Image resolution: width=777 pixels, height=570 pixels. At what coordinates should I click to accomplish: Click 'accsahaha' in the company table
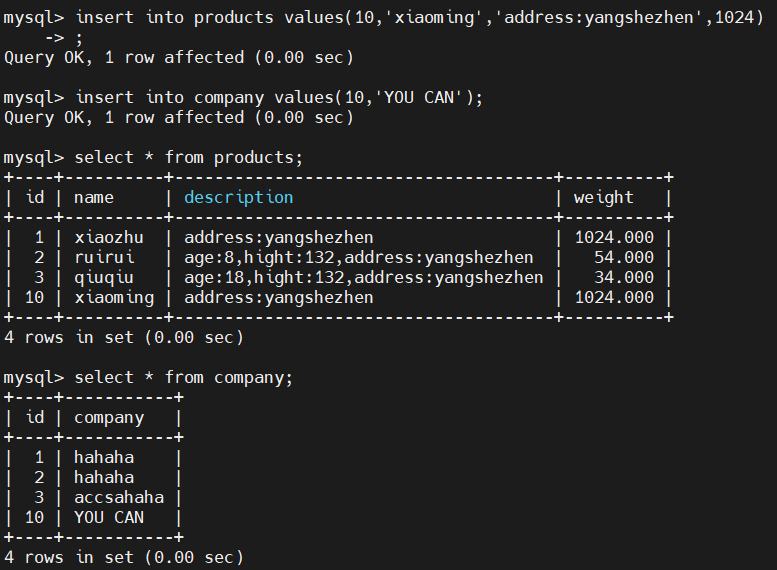(x=119, y=498)
